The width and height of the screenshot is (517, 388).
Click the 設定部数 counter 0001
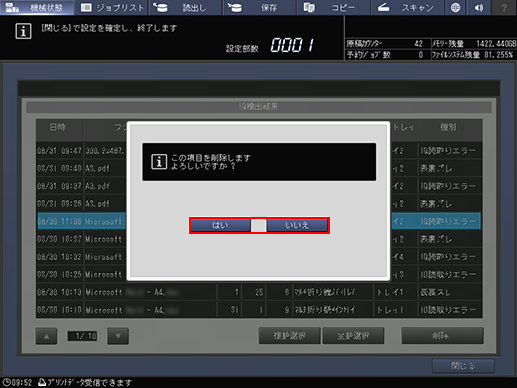pyautogui.click(x=292, y=45)
